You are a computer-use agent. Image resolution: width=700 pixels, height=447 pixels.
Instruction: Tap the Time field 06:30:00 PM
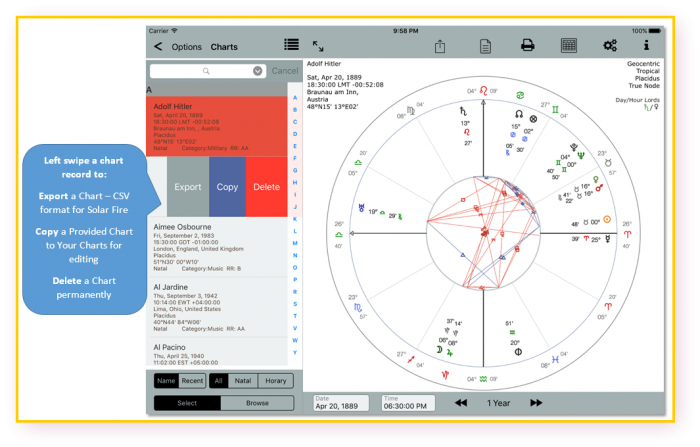(408, 403)
